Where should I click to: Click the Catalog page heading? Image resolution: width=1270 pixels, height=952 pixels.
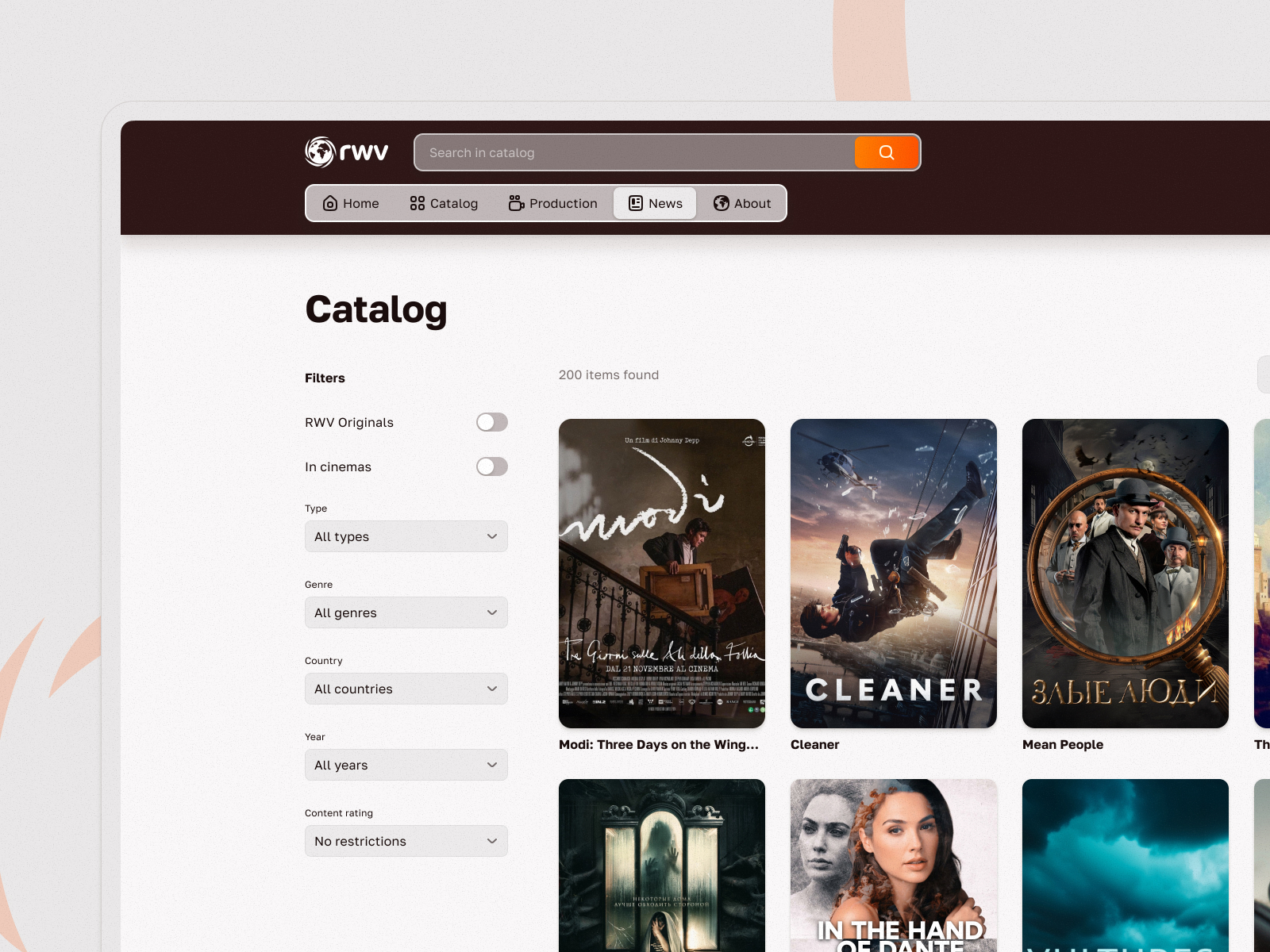click(x=376, y=309)
